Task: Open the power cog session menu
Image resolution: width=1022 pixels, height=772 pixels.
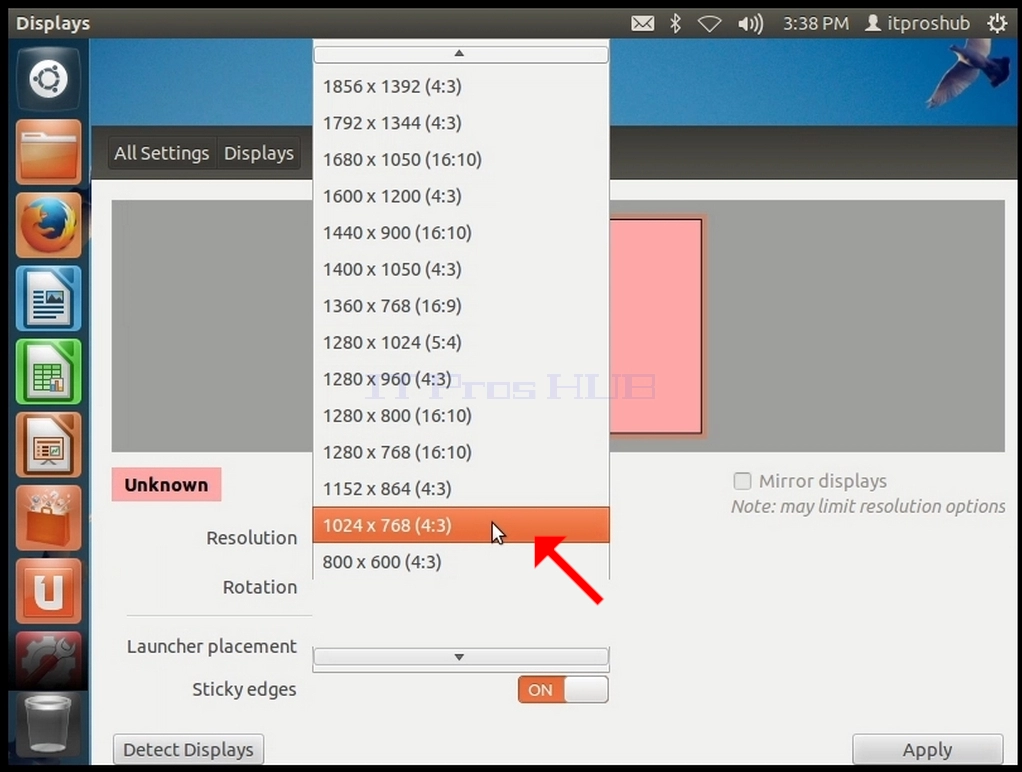Action: point(997,23)
